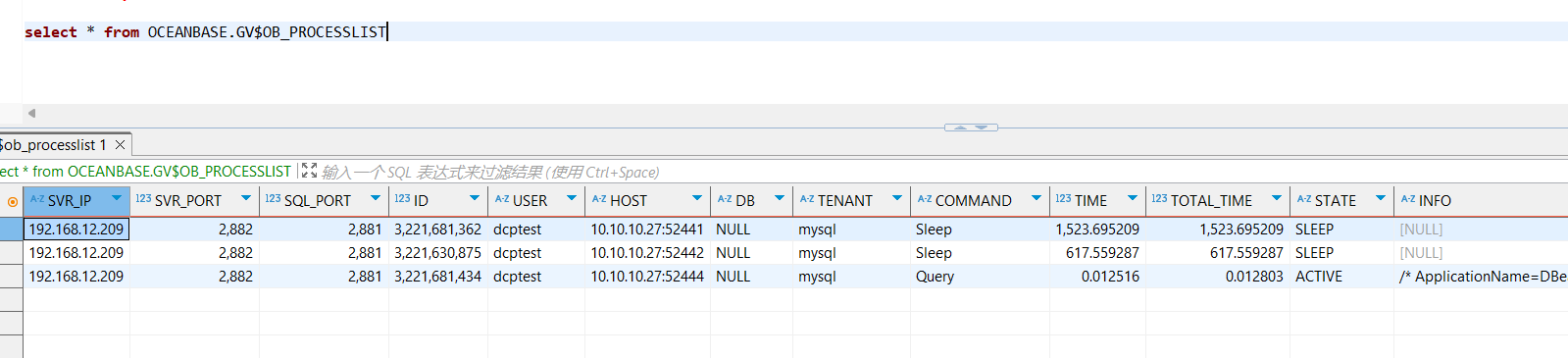
Task: Click the COMMAND column header label
Action: click(x=973, y=200)
